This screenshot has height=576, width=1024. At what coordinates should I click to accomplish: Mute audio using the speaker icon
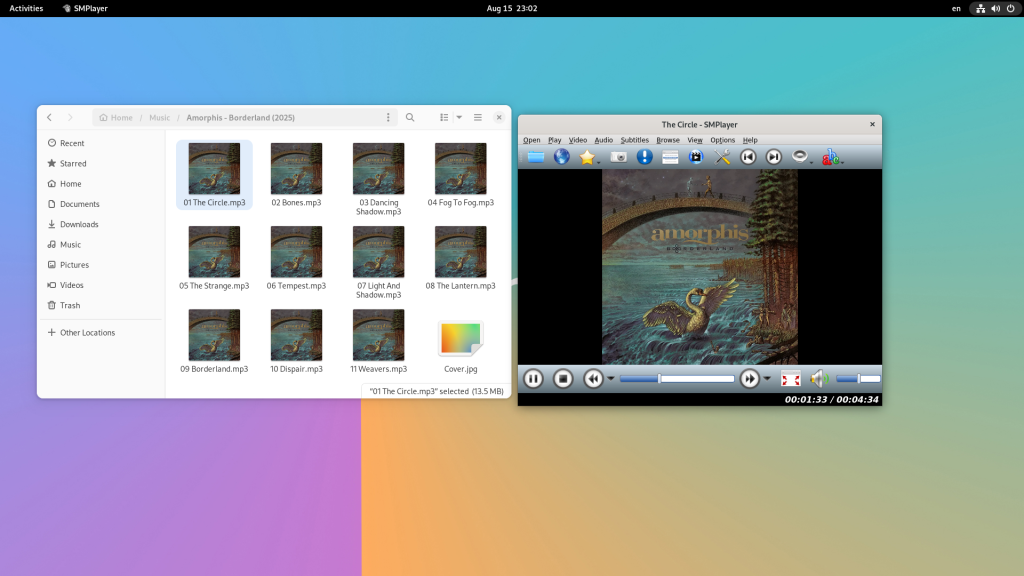(x=819, y=379)
